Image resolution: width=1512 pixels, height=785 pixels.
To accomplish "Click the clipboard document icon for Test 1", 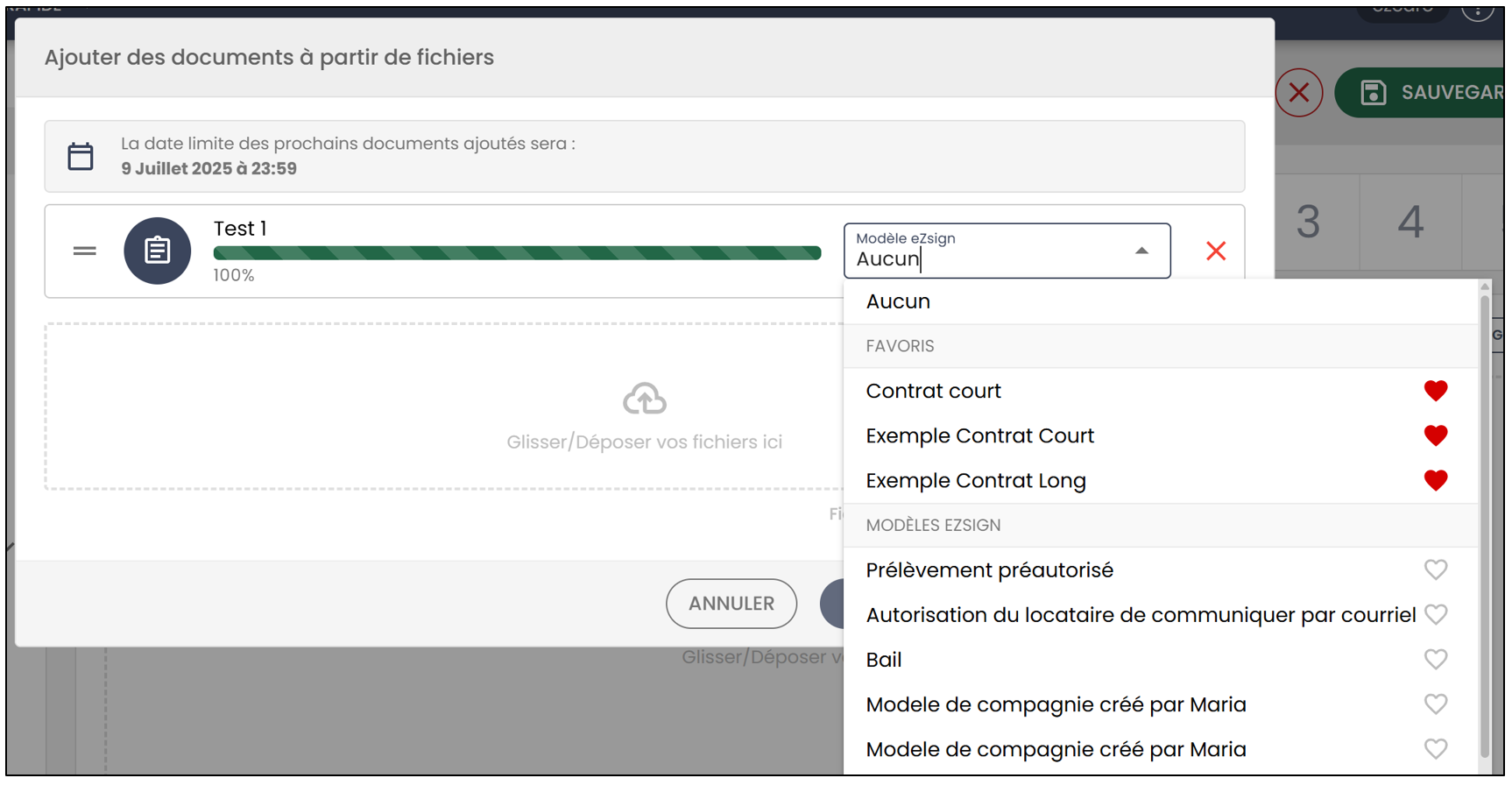I will pyautogui.click(x=158, y=251).
